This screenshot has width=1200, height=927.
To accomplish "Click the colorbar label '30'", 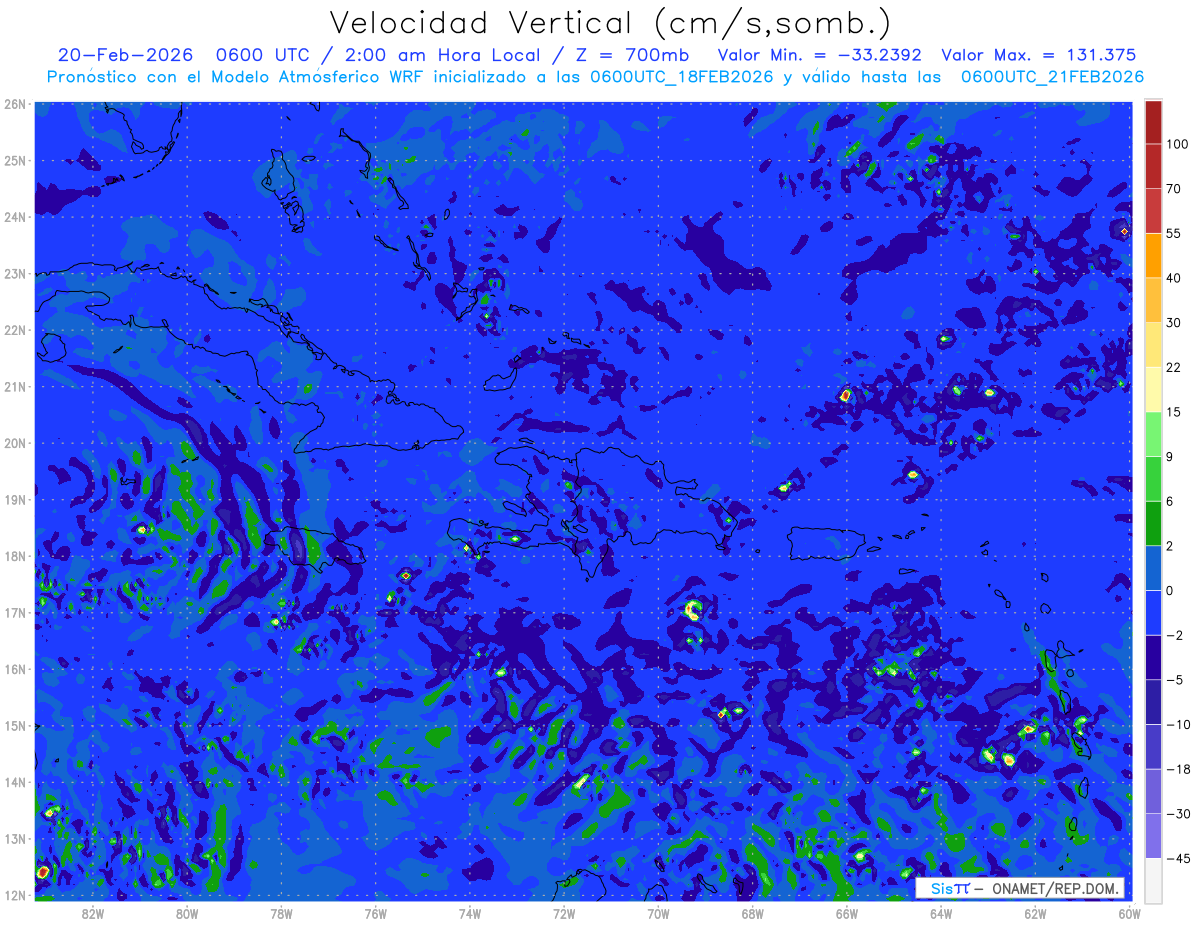I will pyautogui.click(x=1174, y=322).
